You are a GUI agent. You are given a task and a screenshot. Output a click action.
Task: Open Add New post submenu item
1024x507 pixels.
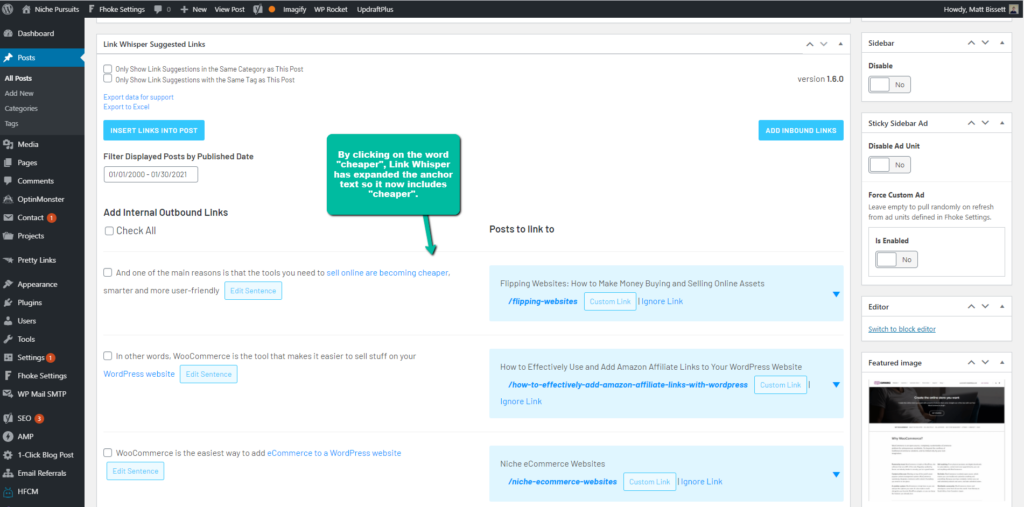18,93
